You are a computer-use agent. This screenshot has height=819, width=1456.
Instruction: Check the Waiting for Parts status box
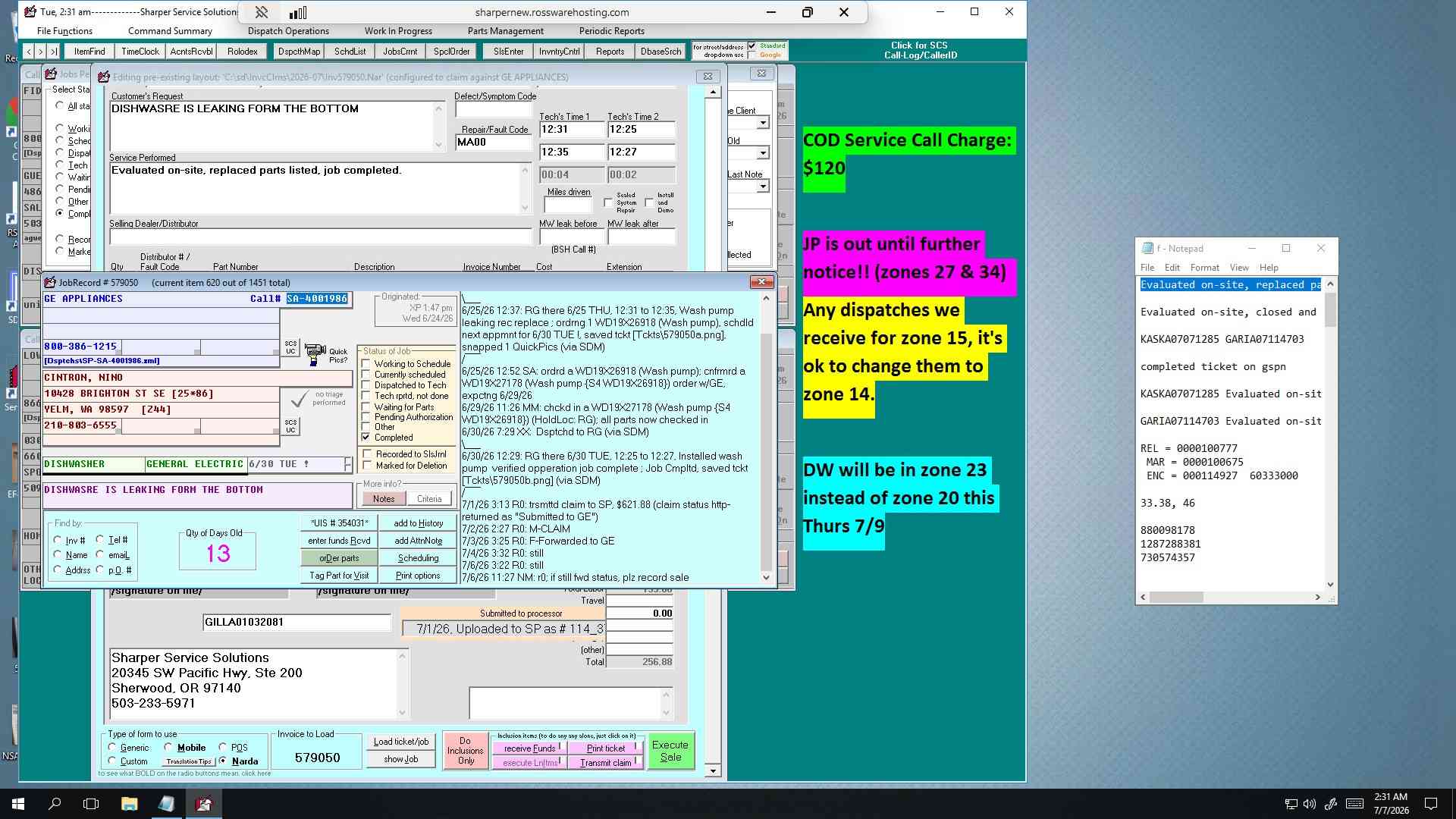click(x=366, y=407)
